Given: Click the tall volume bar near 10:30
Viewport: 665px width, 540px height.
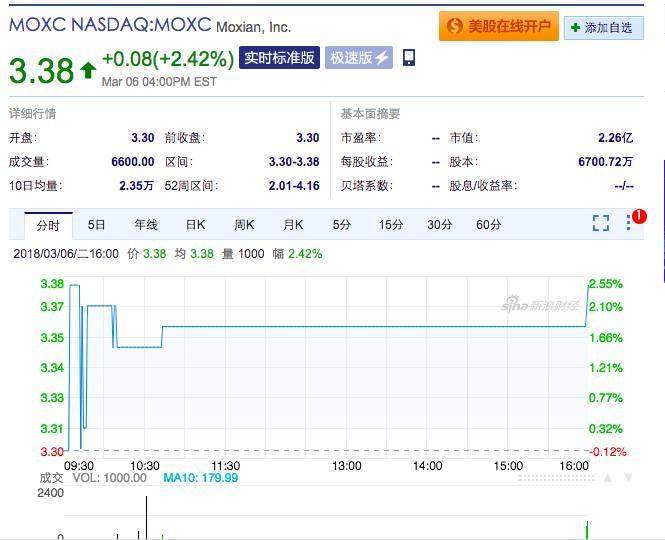Looking at the screenshot, I should click(146, 517).
